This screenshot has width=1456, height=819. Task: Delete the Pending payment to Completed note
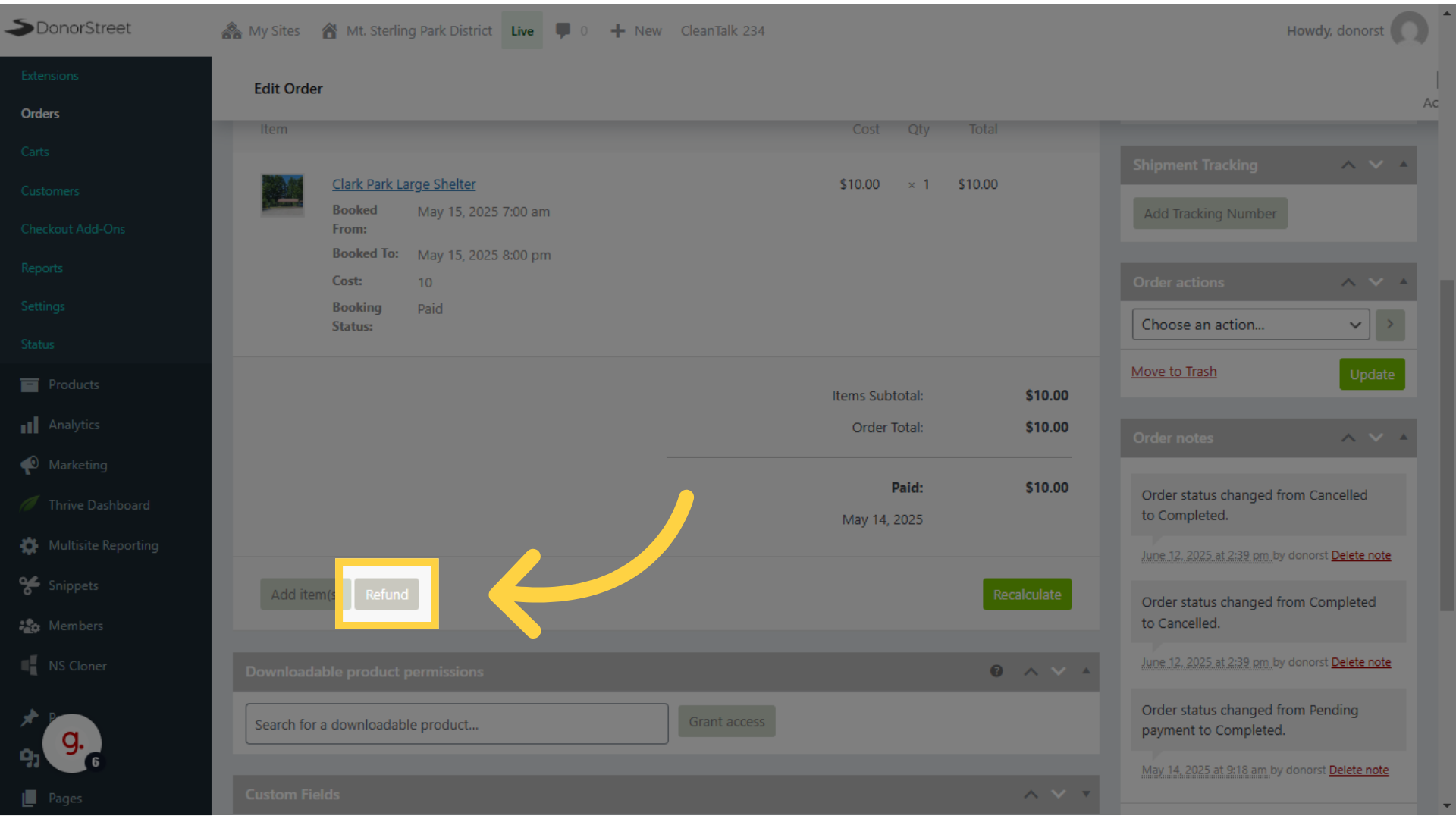[x=1359, y=770]
